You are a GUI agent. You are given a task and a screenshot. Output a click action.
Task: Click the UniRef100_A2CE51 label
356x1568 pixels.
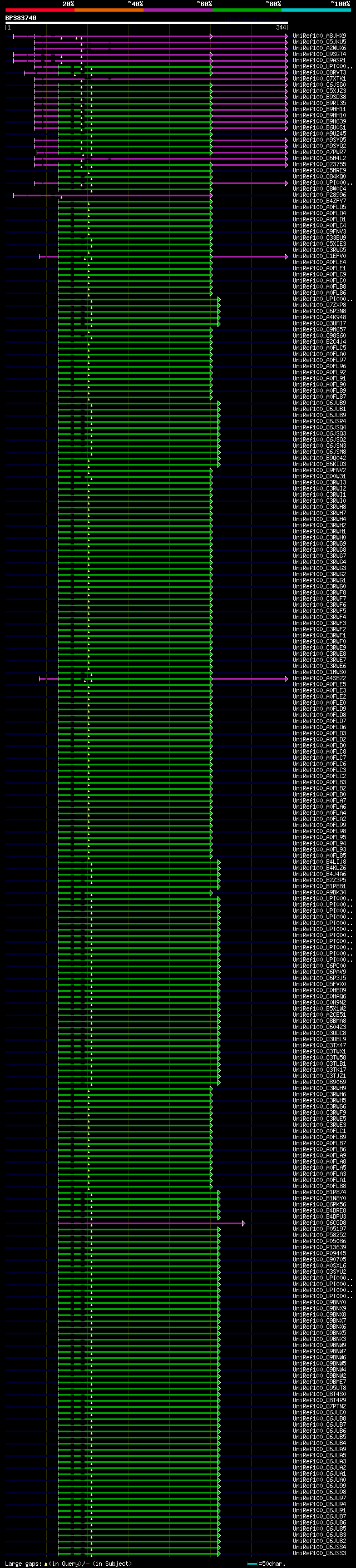point(319,1015)
